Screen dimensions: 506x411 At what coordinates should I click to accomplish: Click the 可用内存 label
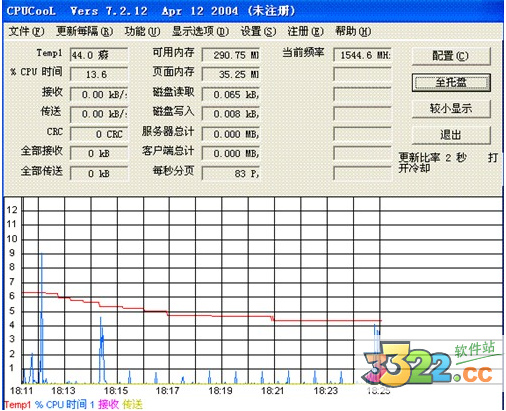(173, 52)
